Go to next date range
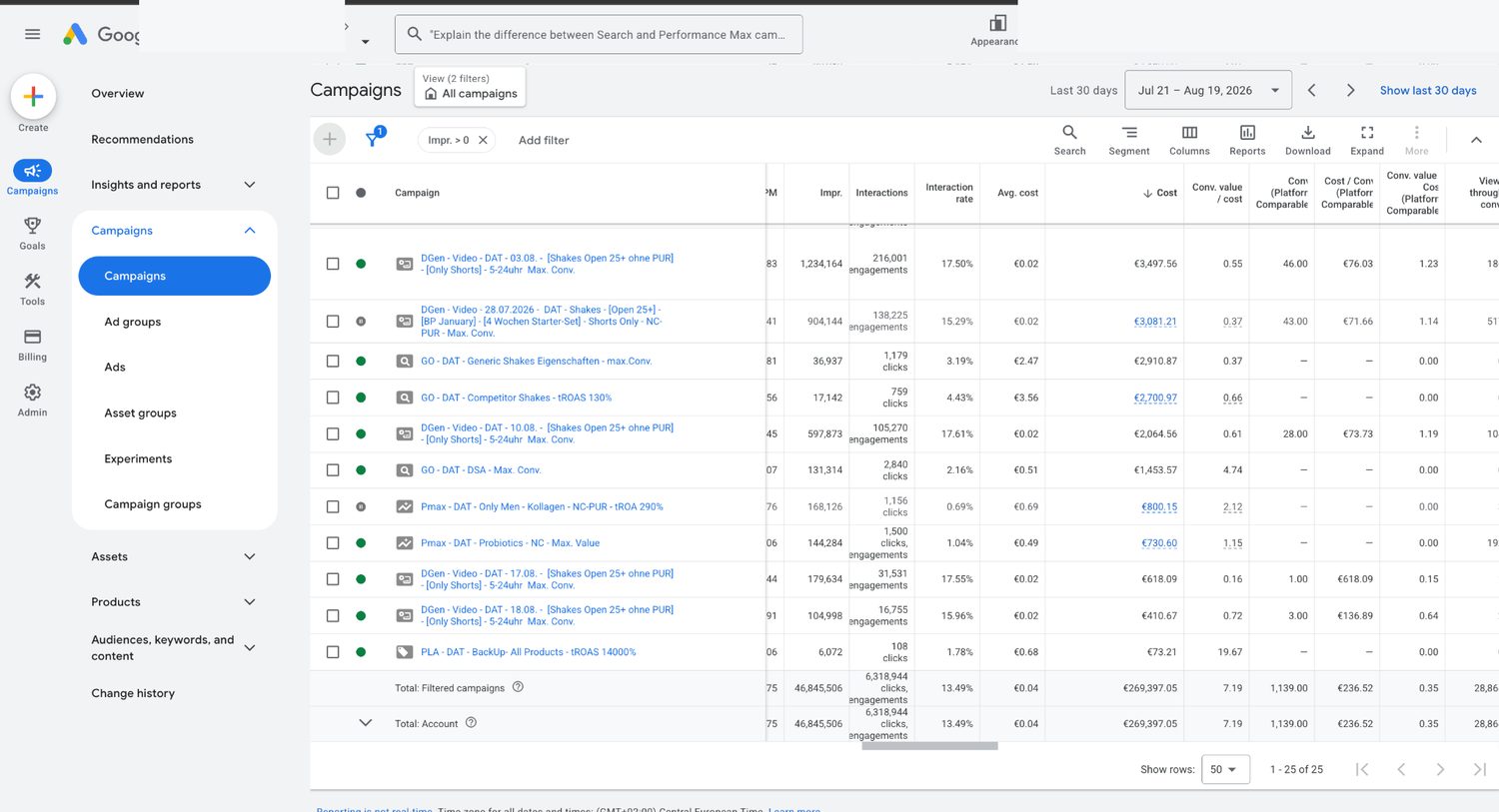 pos(1350,90)
